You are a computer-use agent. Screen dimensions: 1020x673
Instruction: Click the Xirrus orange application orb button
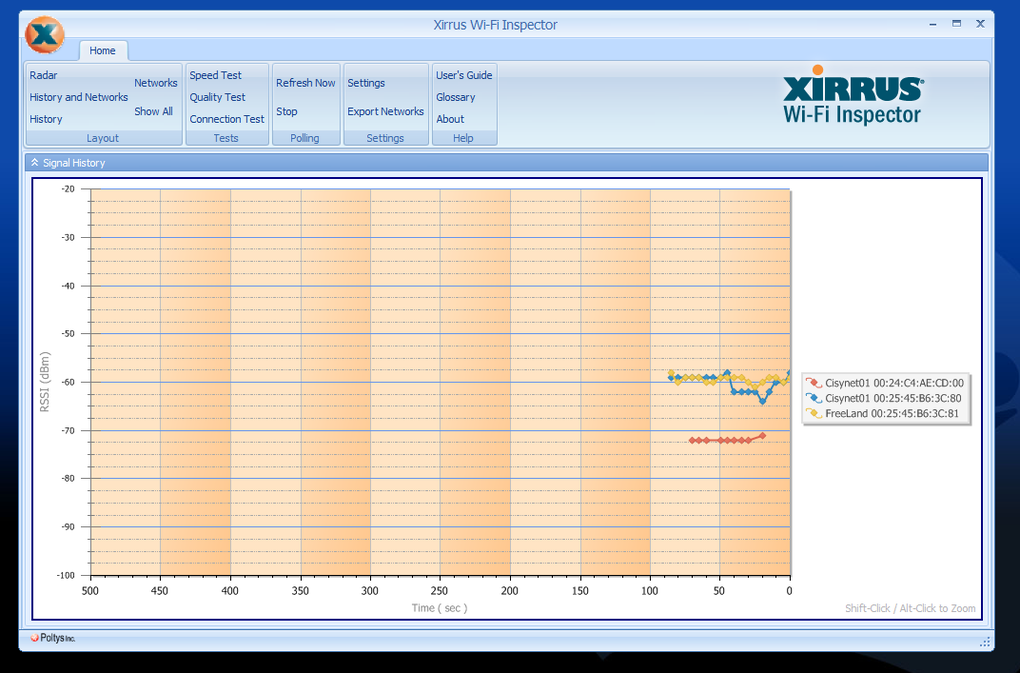pyautogui.click(x=45, y=34)
